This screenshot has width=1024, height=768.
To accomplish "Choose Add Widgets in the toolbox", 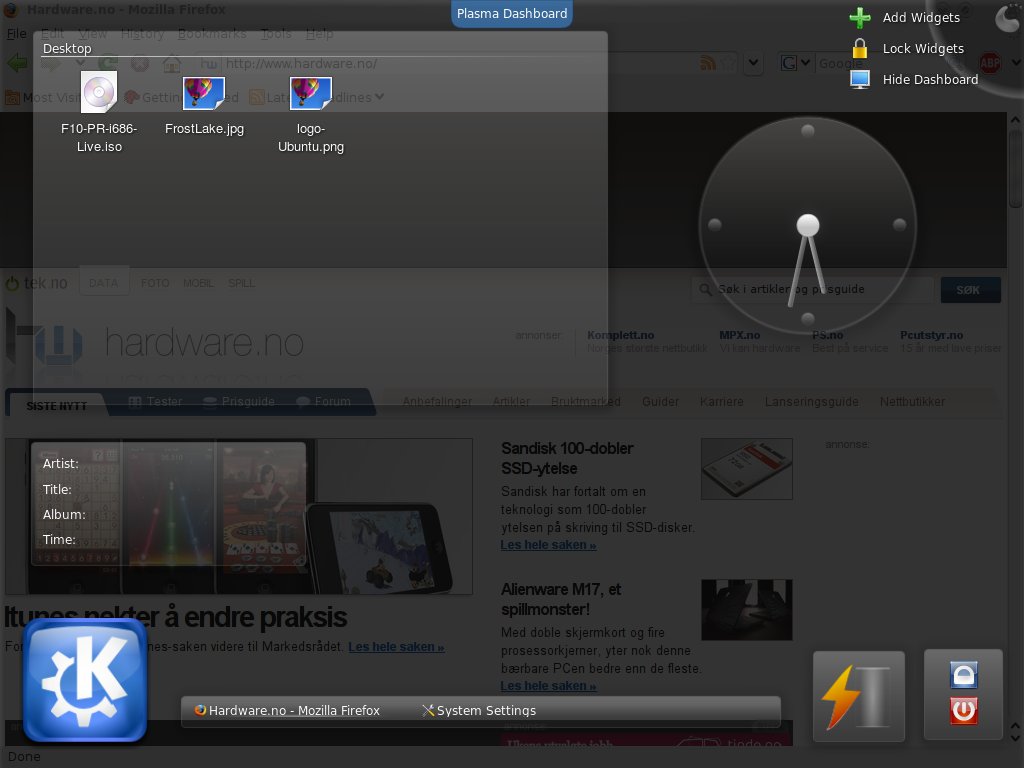I will click(x=921, y=18).
